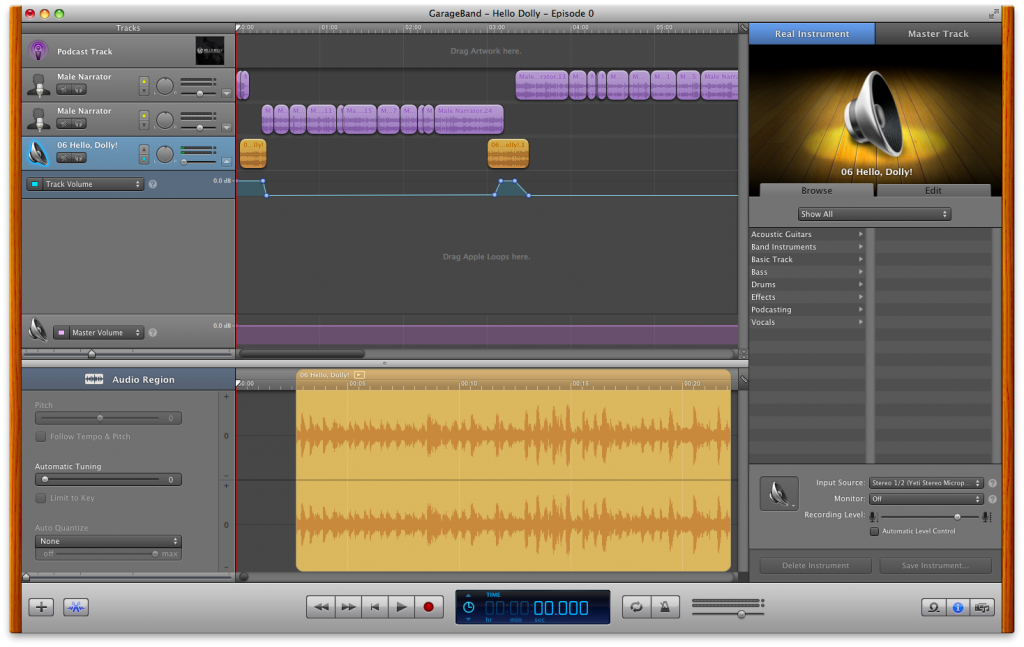Screen dimensions: 1024x647
Task: Start recording with the red Record button
Action: pos(428,607)
